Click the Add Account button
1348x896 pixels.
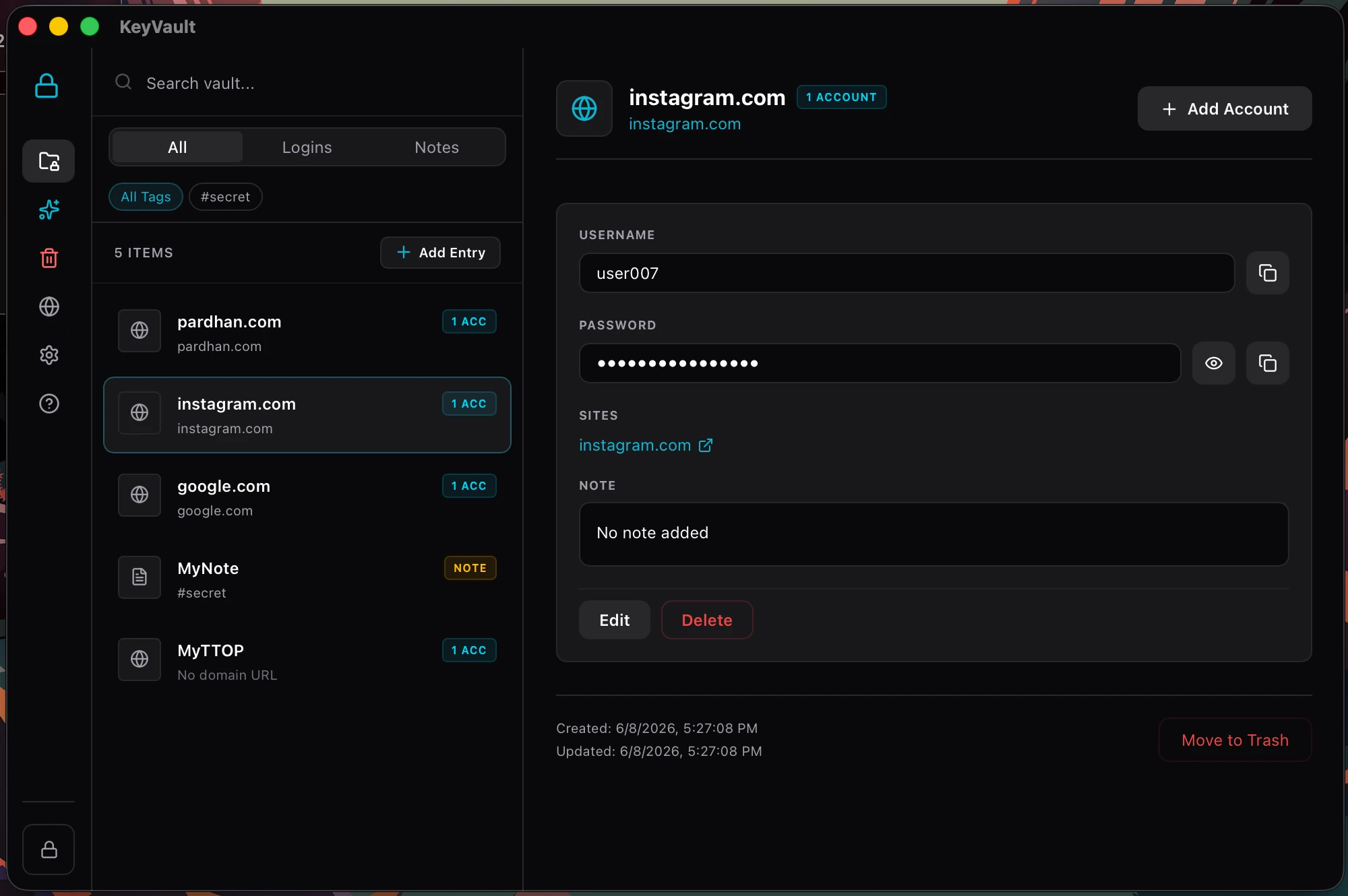(x=1225, y=108)
